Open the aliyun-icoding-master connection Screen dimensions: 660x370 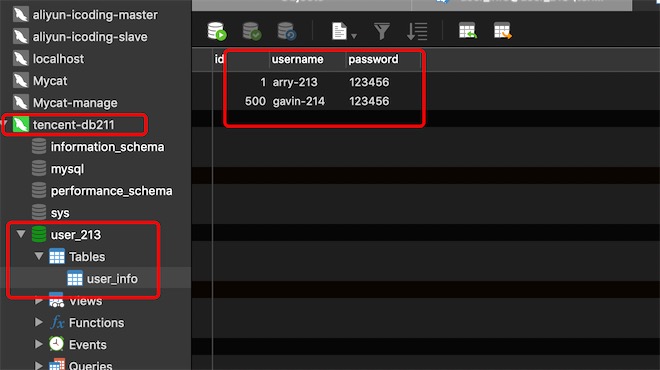(95, 15)
